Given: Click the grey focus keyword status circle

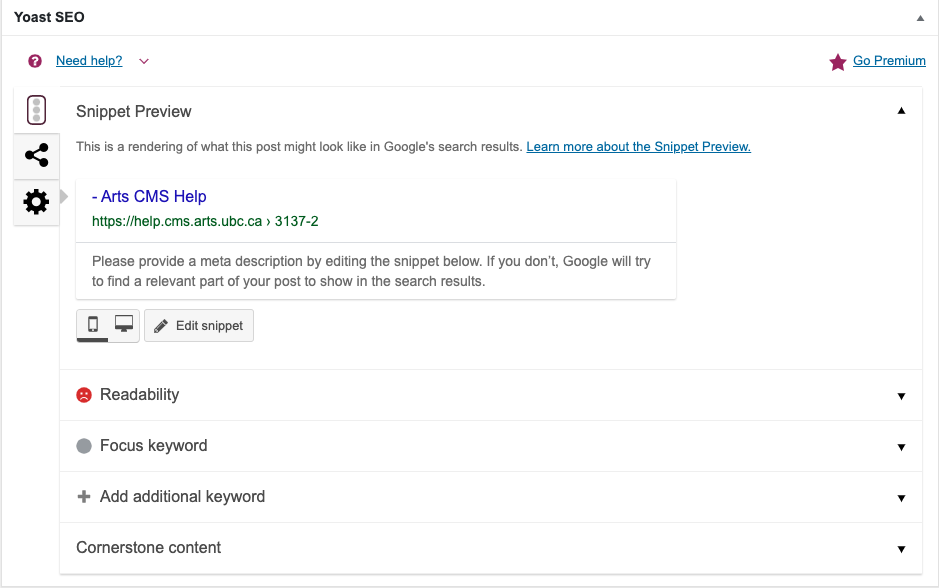Looking at the screenshot, I should pyautogui.click(x=84, y=446).
